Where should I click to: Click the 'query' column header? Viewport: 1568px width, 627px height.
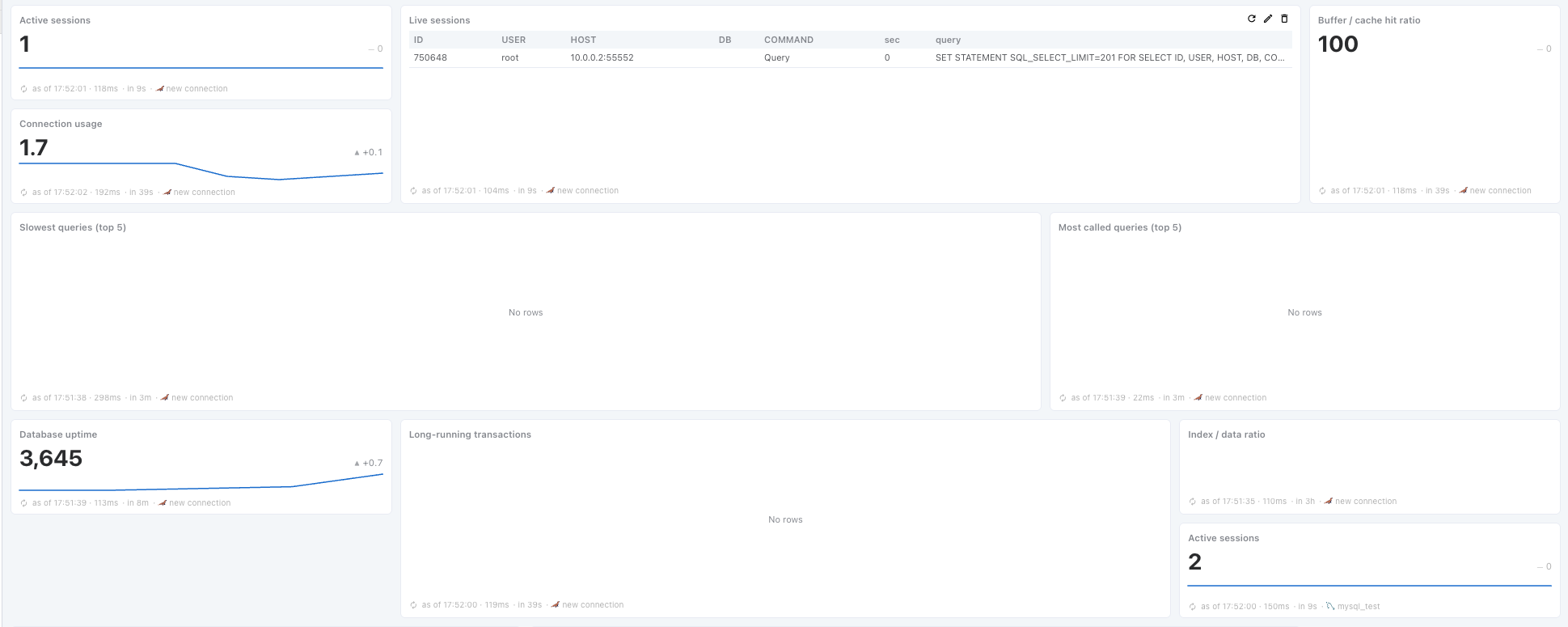pos(948,40)
